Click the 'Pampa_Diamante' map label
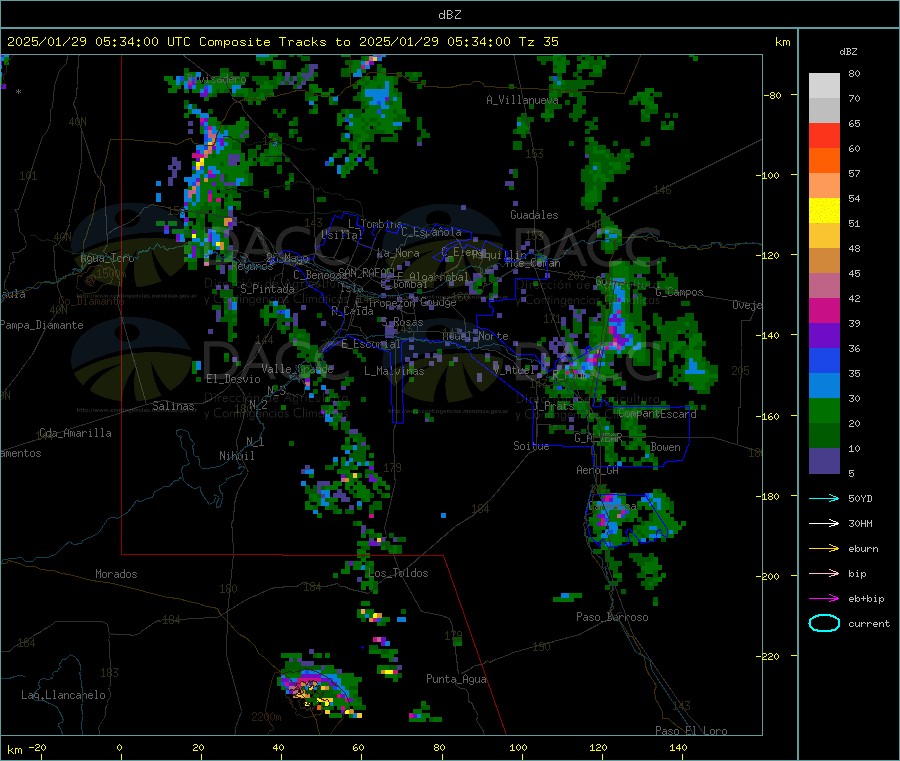The width and height of the screenshot is (900, 761). point(41,325)
